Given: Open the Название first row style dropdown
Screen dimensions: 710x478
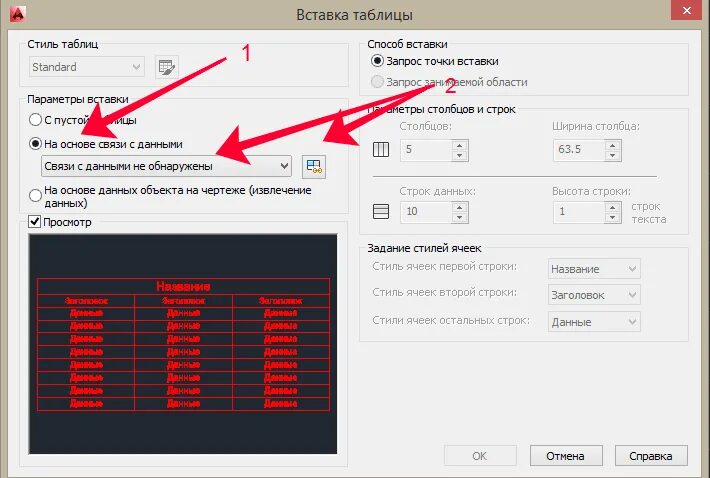Looking at the screenshot, I should [594, 269].
